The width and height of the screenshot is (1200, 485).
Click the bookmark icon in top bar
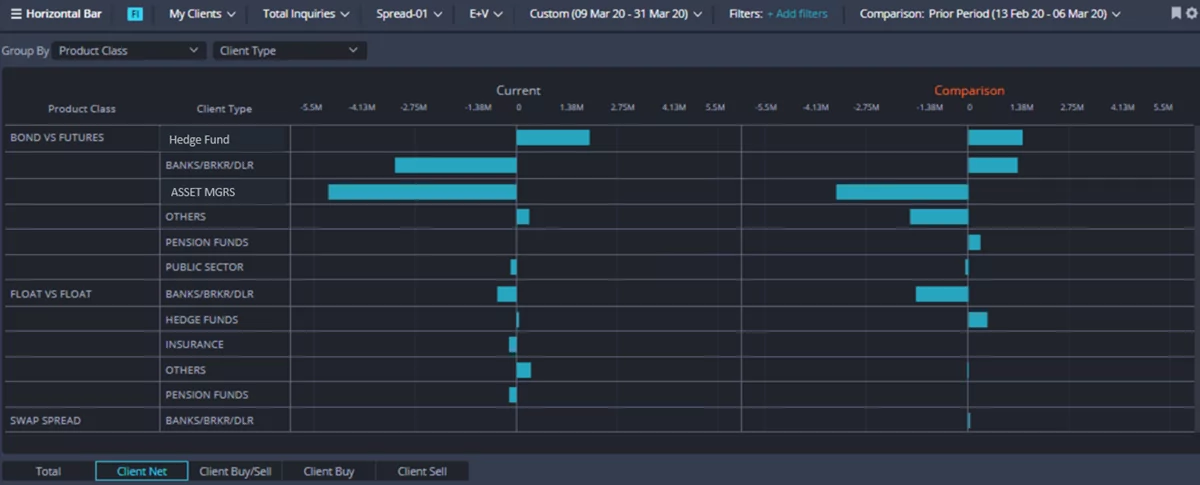(x=1176, y=14)
